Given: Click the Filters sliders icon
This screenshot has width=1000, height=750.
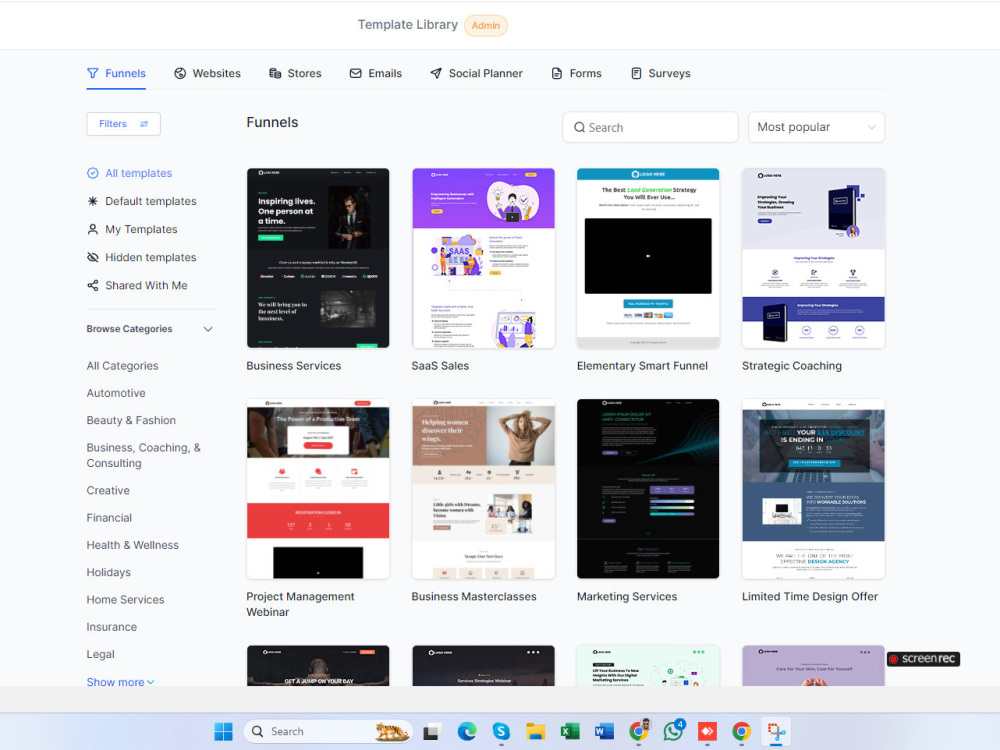Looking at the screenshot, I should pos(144,124).
